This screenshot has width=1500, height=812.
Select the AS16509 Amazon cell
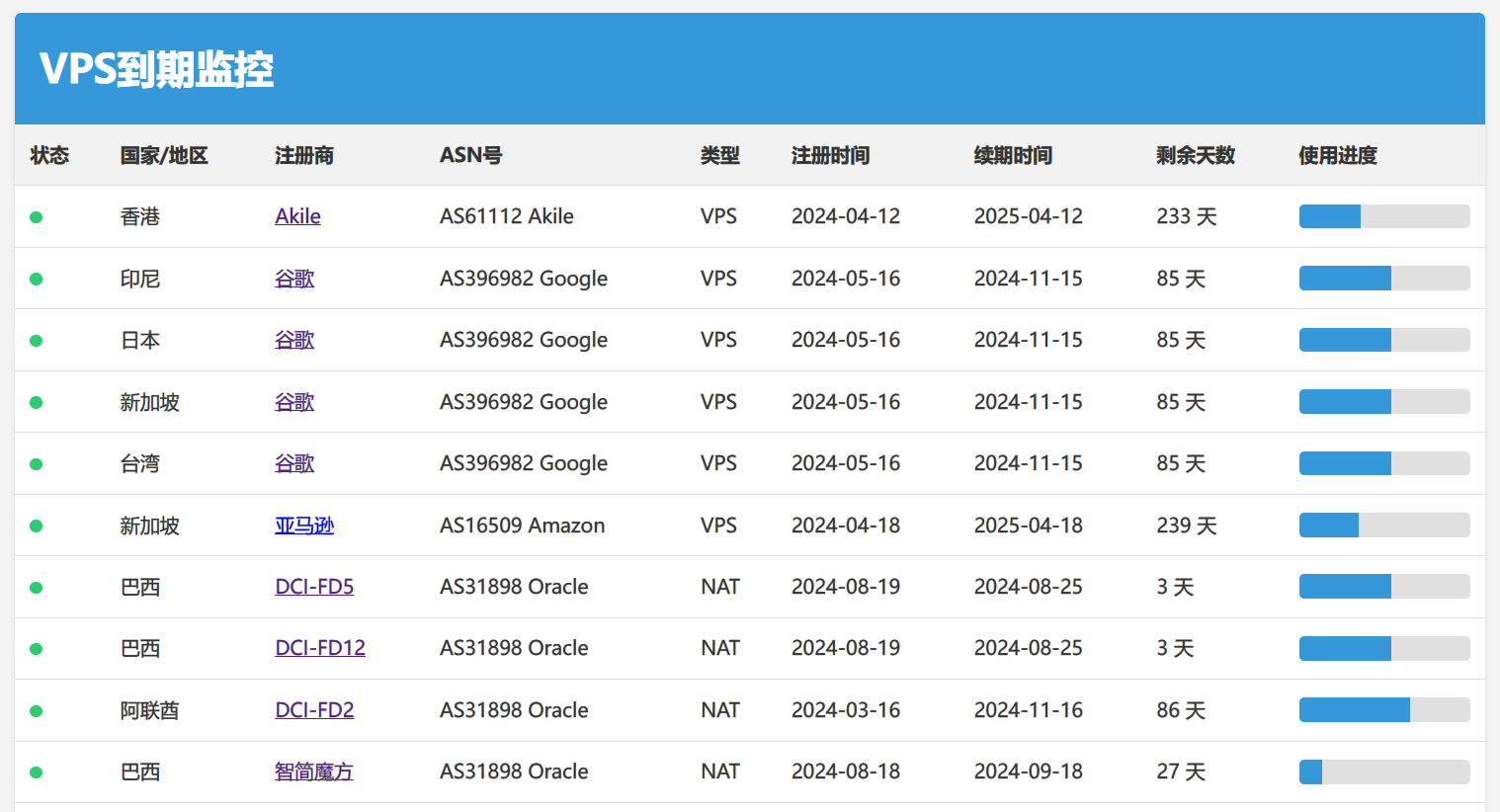(x=523, y=526)
